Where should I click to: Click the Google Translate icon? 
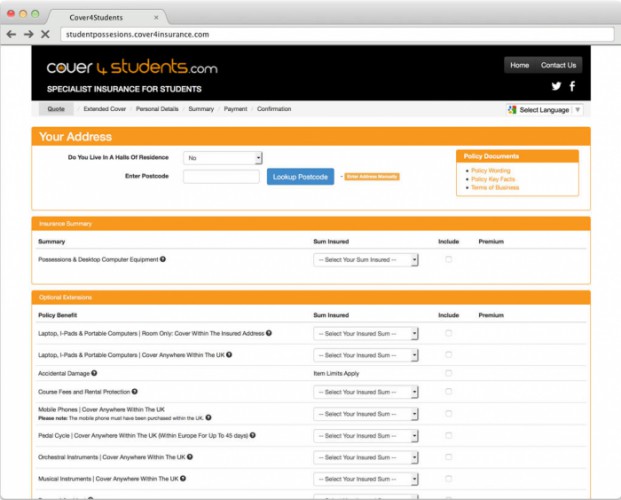[x=512, y=110]
